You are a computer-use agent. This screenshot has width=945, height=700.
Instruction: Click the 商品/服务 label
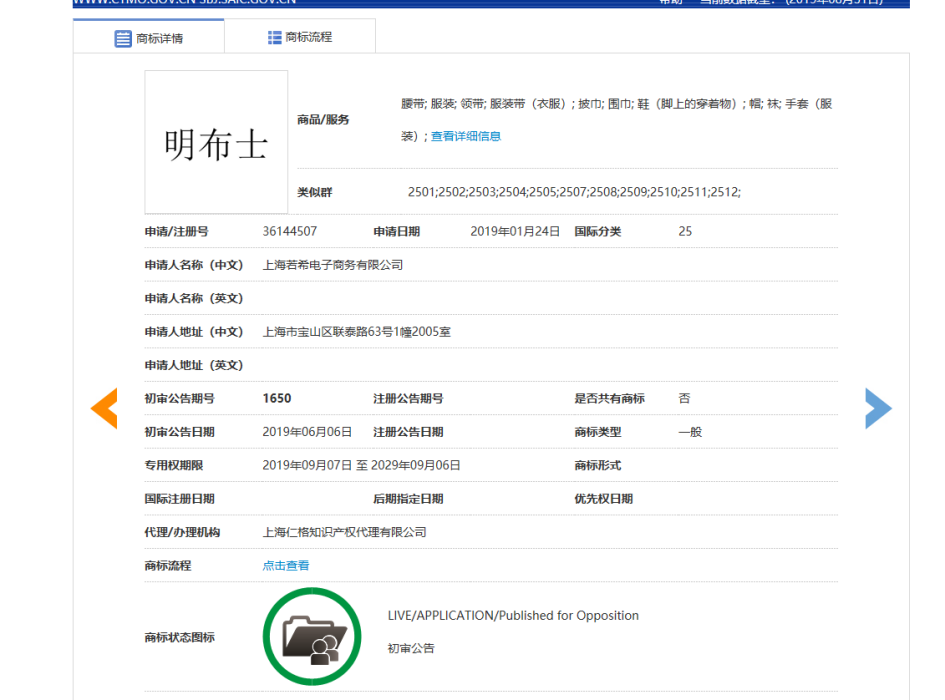[323, 119]
